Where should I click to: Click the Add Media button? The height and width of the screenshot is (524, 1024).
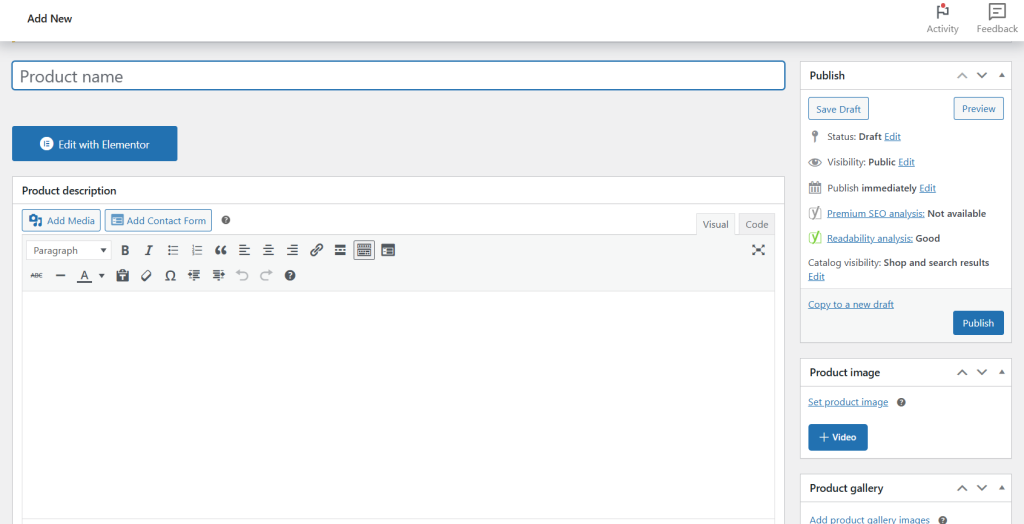[61, 221]
